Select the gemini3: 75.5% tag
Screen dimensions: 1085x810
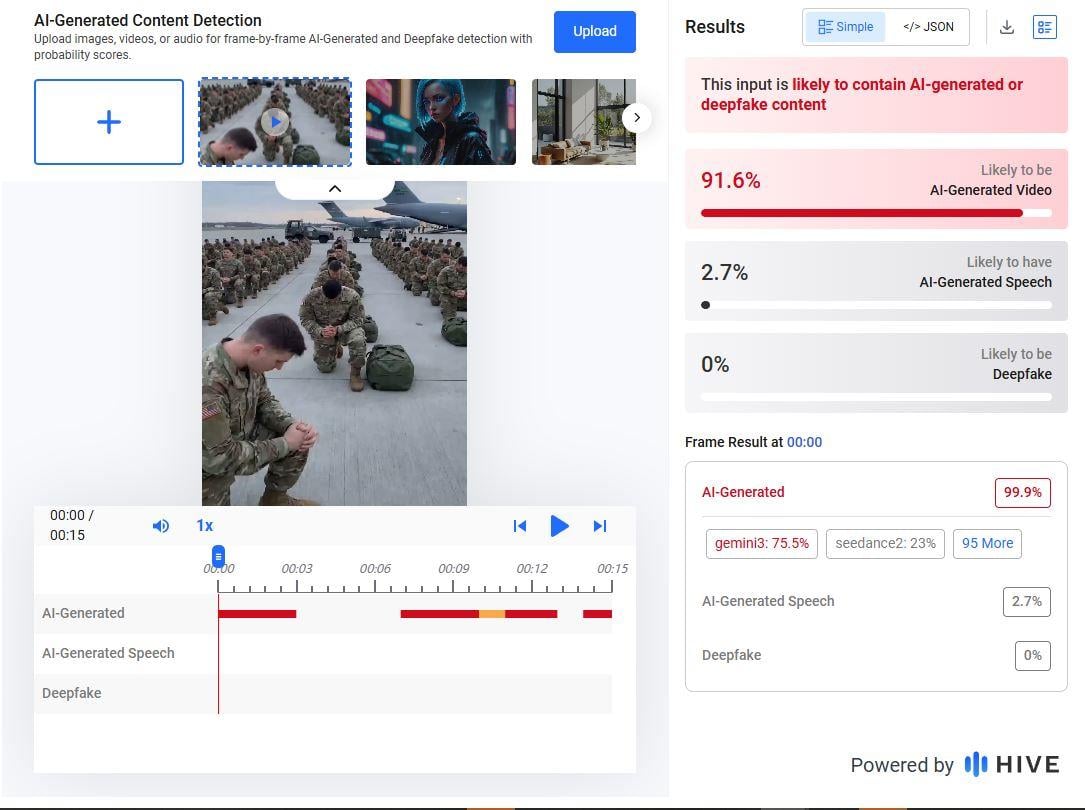coord(761,543)
